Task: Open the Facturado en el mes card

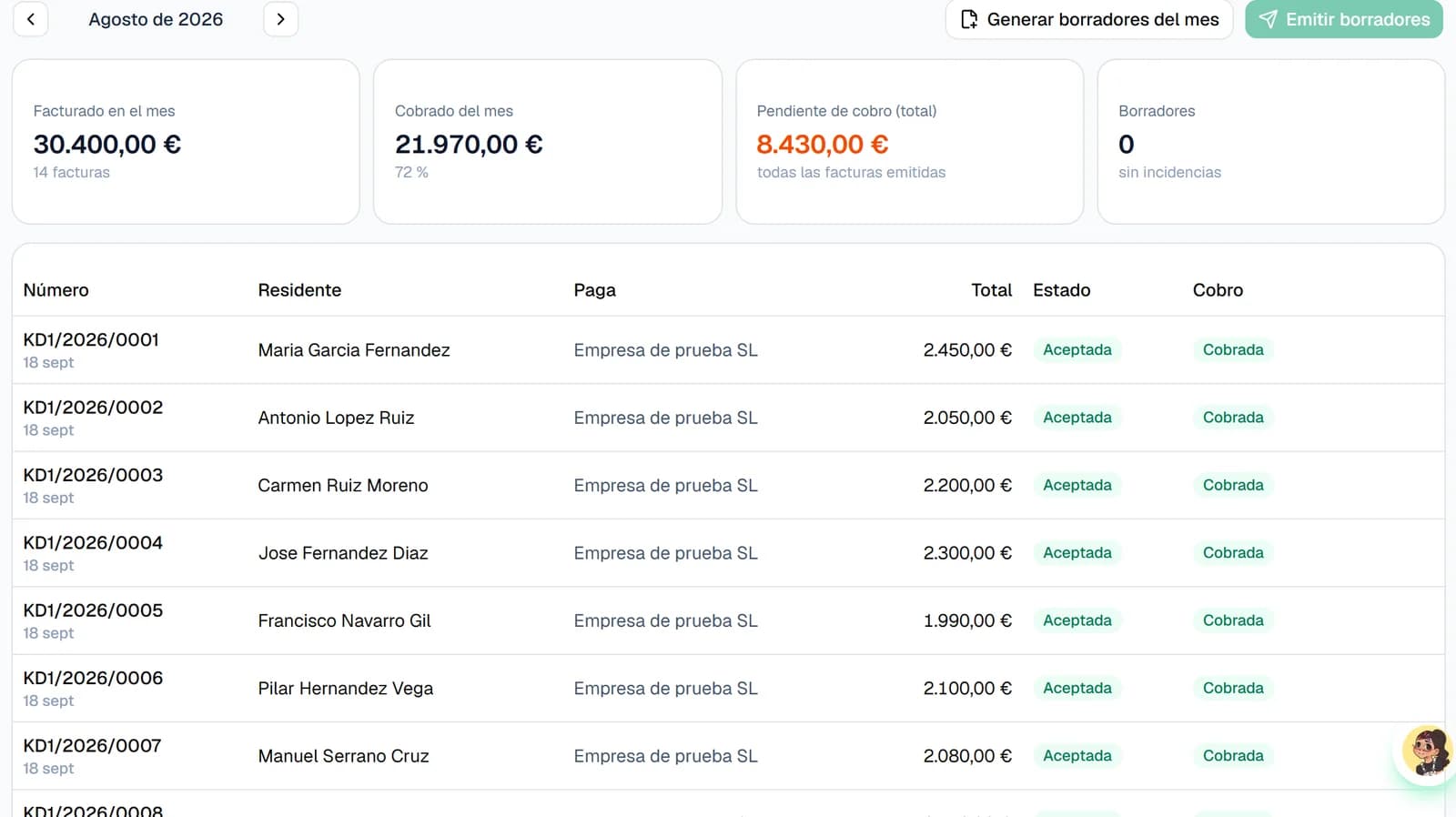Action: [x=186, y=142]
